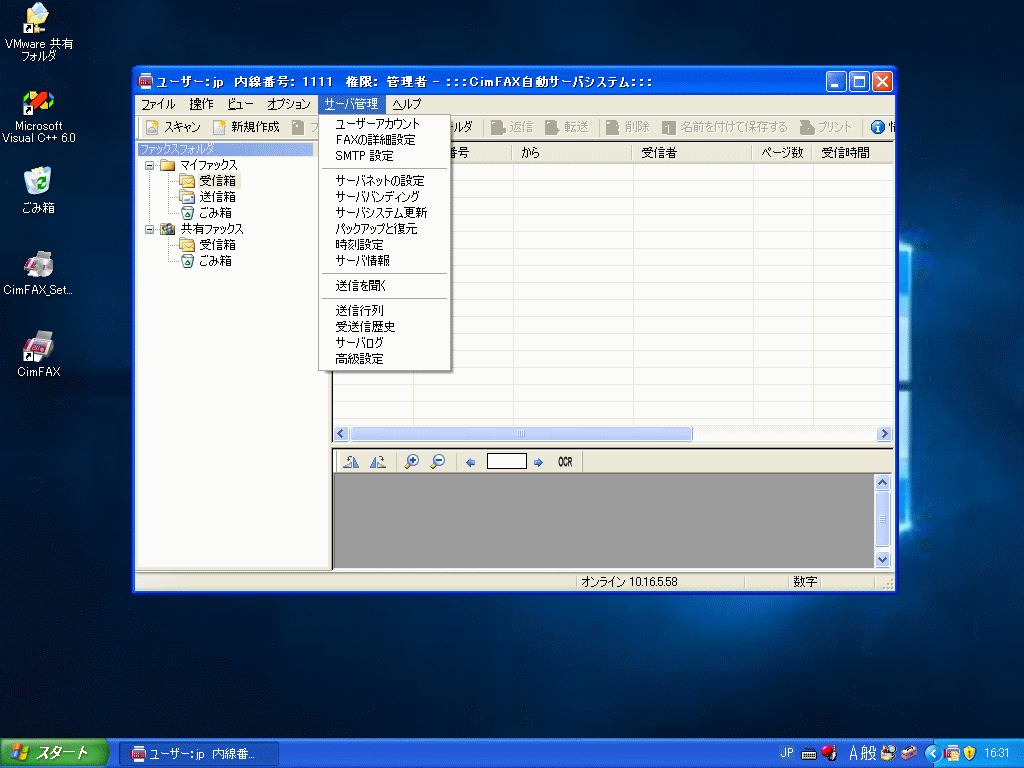This screenshot has height=768, width=1024.
Task: Open the VMware 共有フォルダ desktop icon
Action: (38, 32)
